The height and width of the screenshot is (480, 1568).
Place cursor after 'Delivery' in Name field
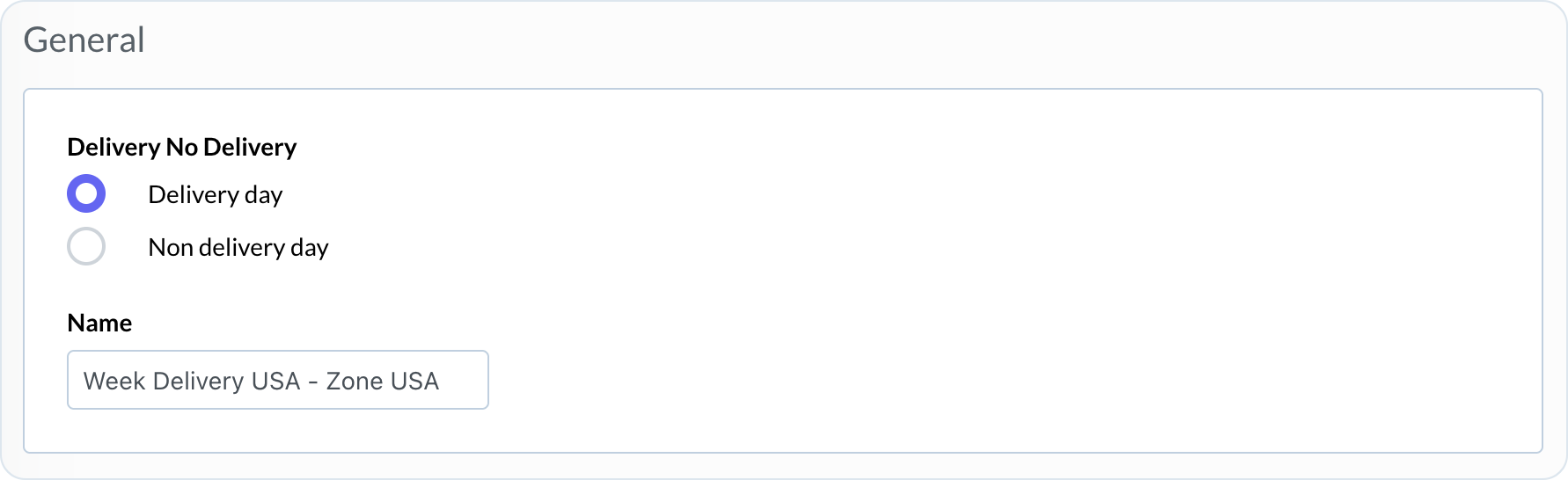pyautogui.click(x=245, y=381)
